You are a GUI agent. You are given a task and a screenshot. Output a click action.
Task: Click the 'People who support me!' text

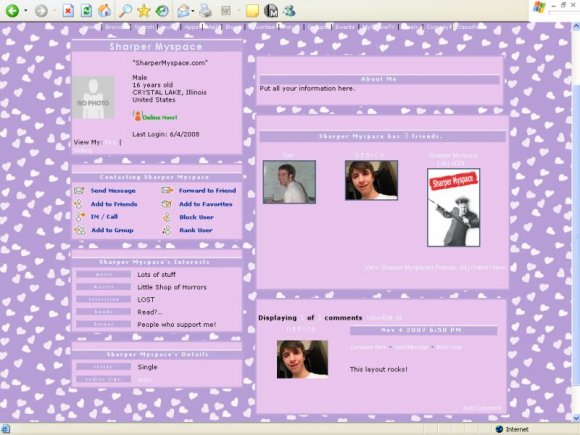[x=177, y=324]
